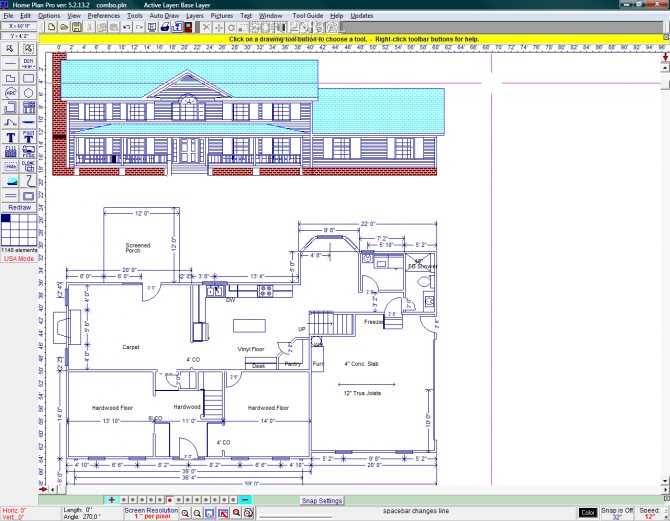Click the horizontal scrollbar left arrow
The image size is (670, 521).
click(53, 489)
